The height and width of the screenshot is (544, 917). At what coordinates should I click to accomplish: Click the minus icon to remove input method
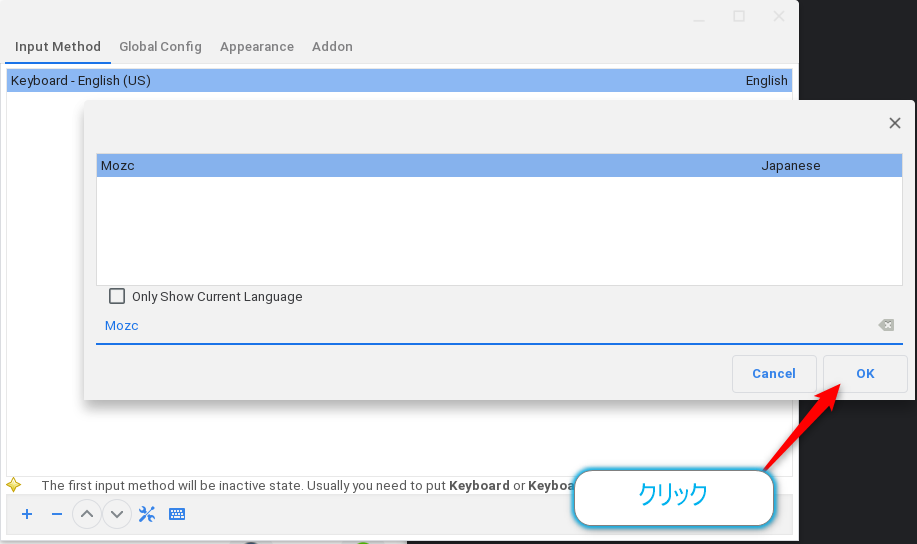57,514
